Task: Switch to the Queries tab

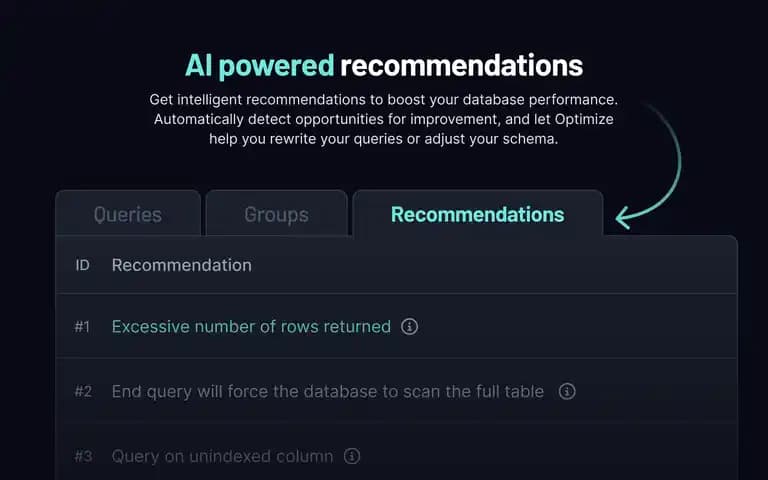Action: pos(128,214)
